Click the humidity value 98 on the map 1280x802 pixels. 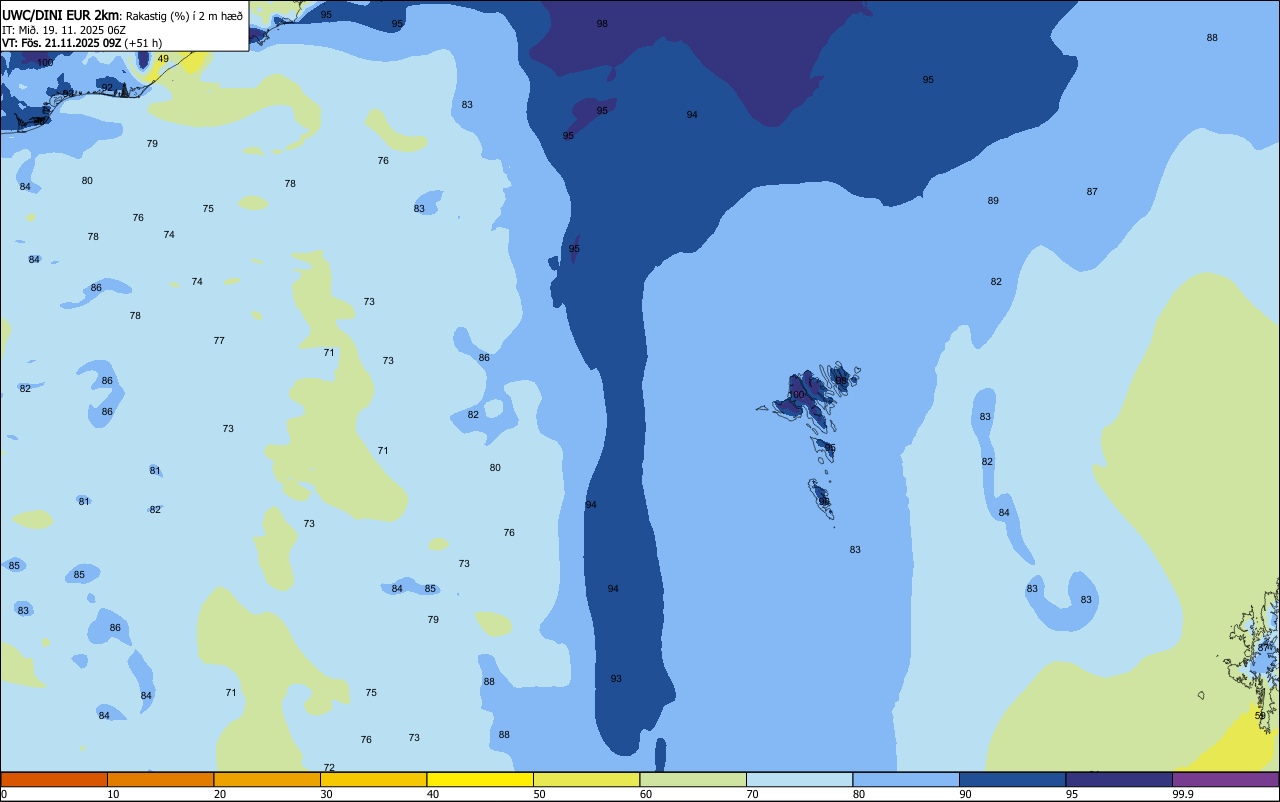[x=602, y=23]
